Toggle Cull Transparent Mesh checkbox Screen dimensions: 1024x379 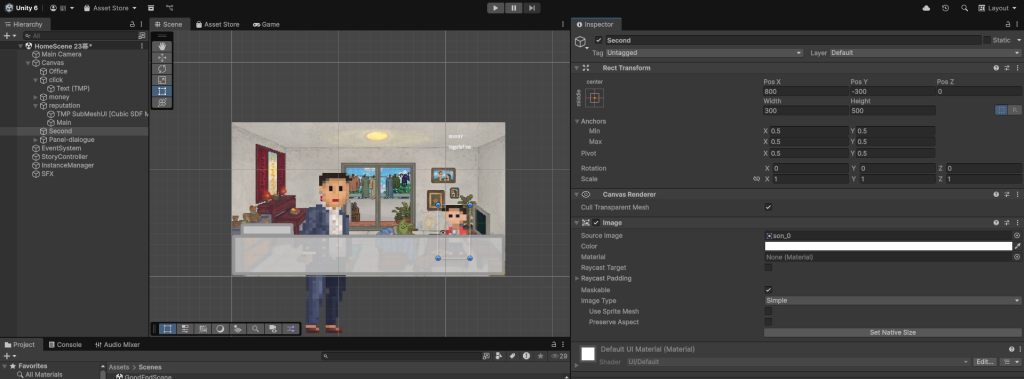[x=768, y=207]
